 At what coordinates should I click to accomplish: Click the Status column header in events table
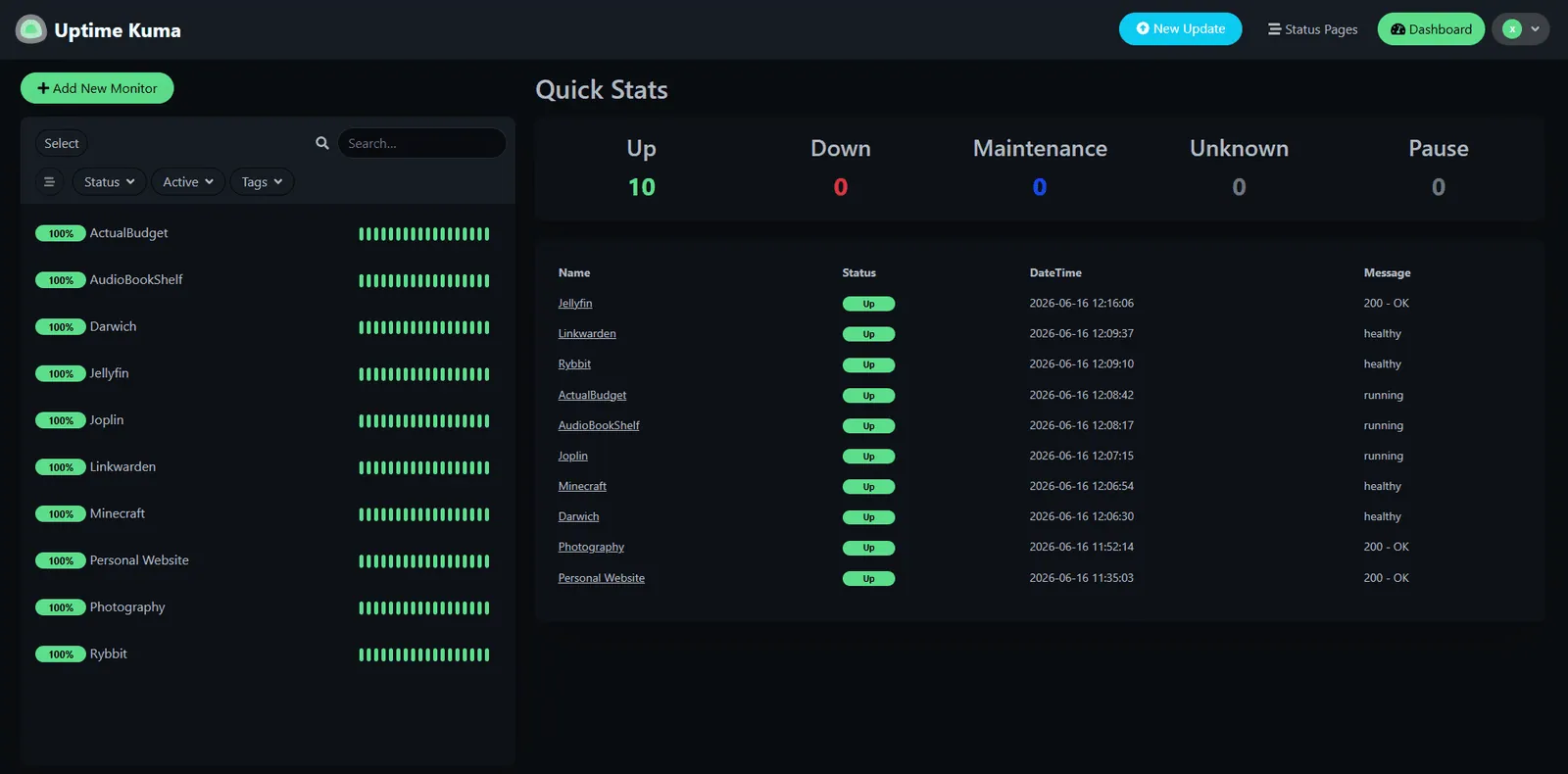[x=859, y=272]
